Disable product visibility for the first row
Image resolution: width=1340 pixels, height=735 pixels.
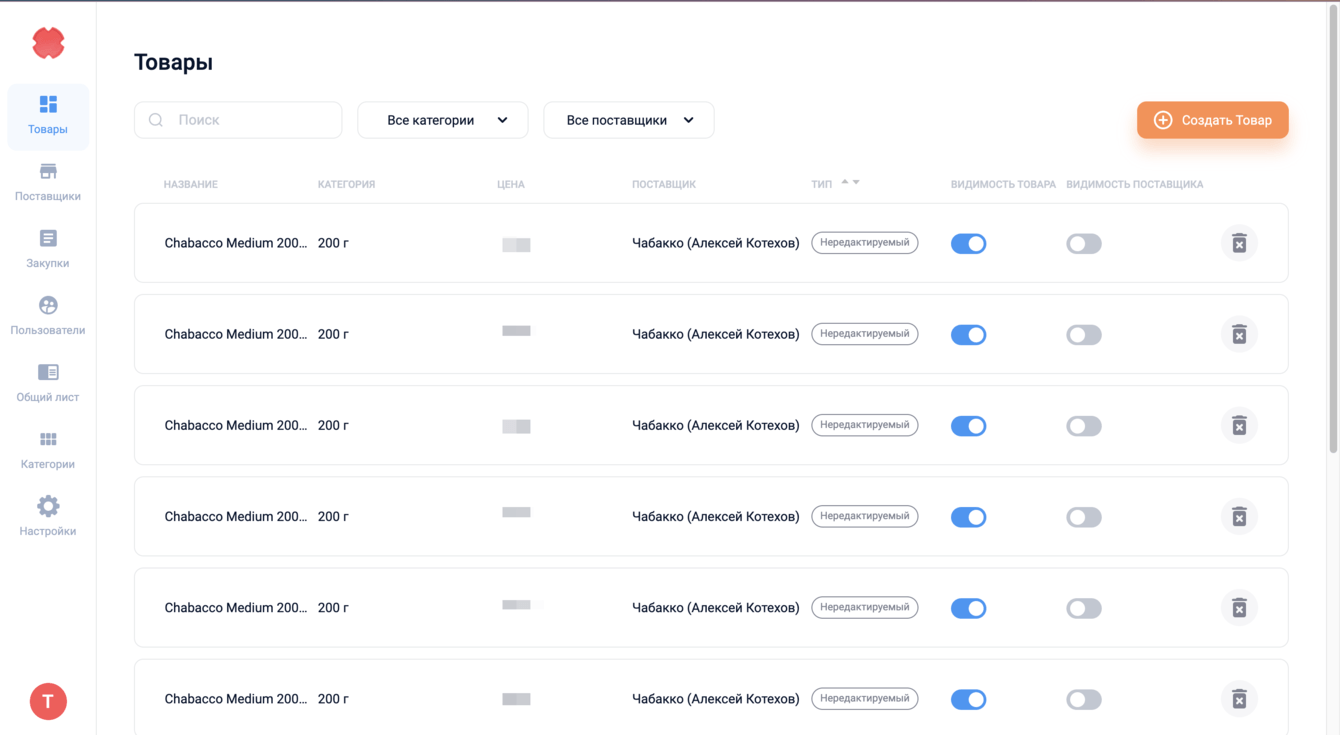pyautogui.click(x=968, y=244)
